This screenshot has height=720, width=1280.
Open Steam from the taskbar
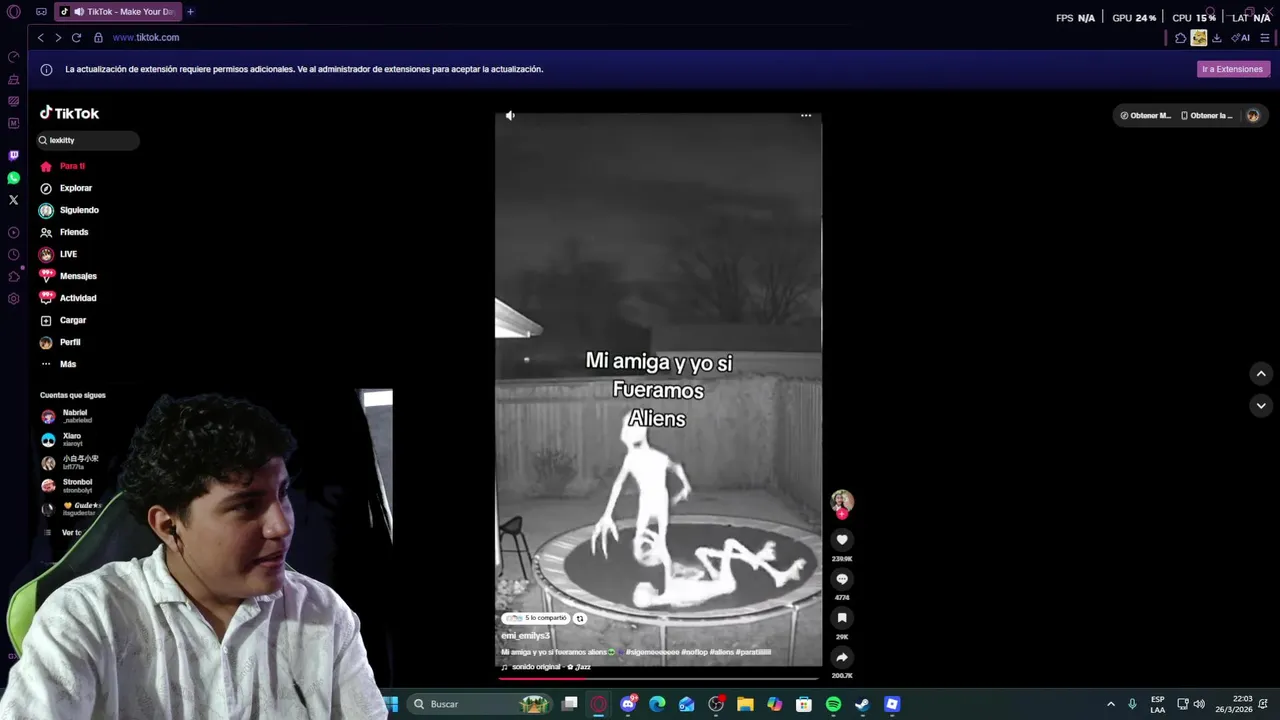coord(862,704)
